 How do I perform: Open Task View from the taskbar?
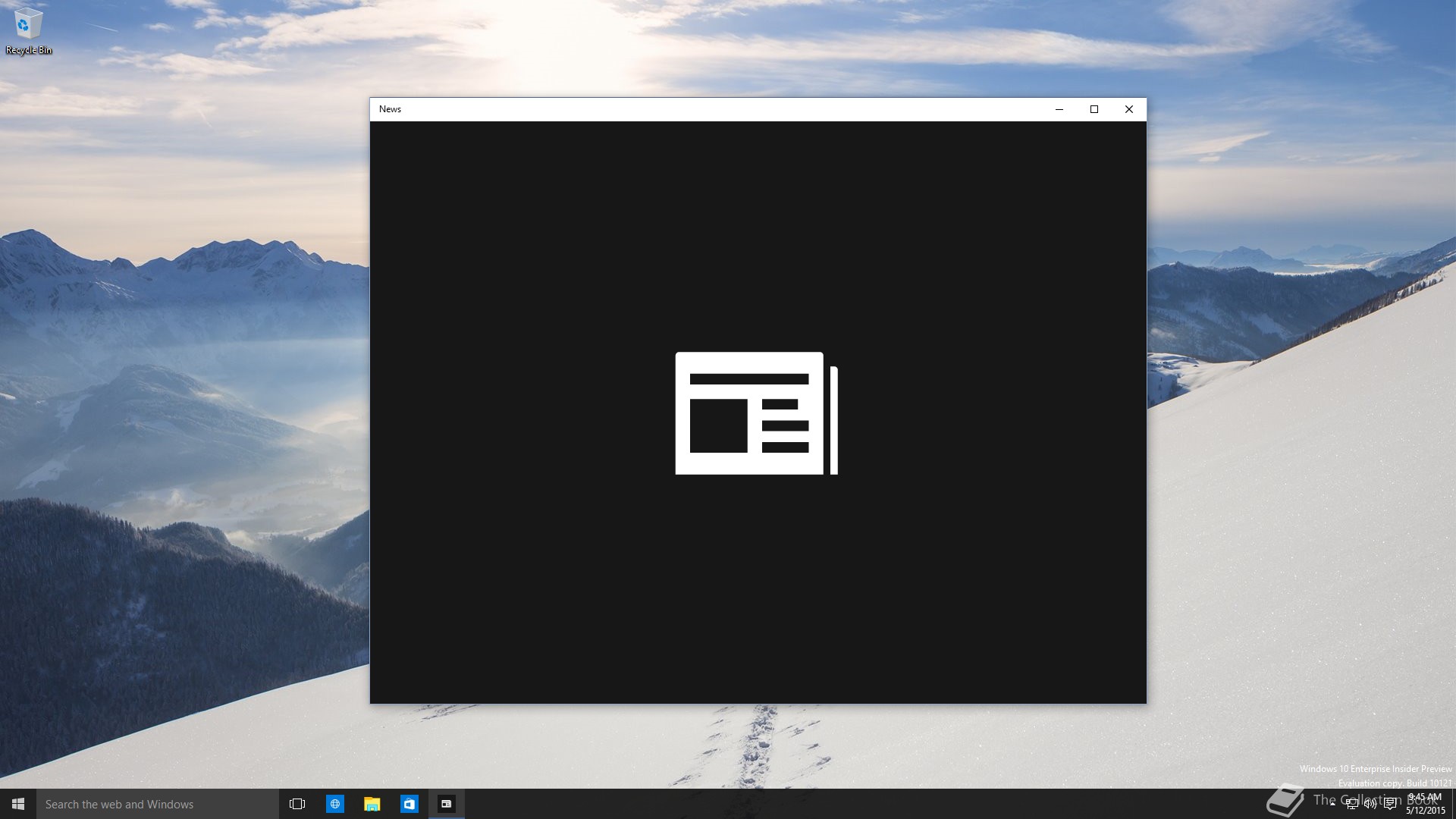pos(297,804)
